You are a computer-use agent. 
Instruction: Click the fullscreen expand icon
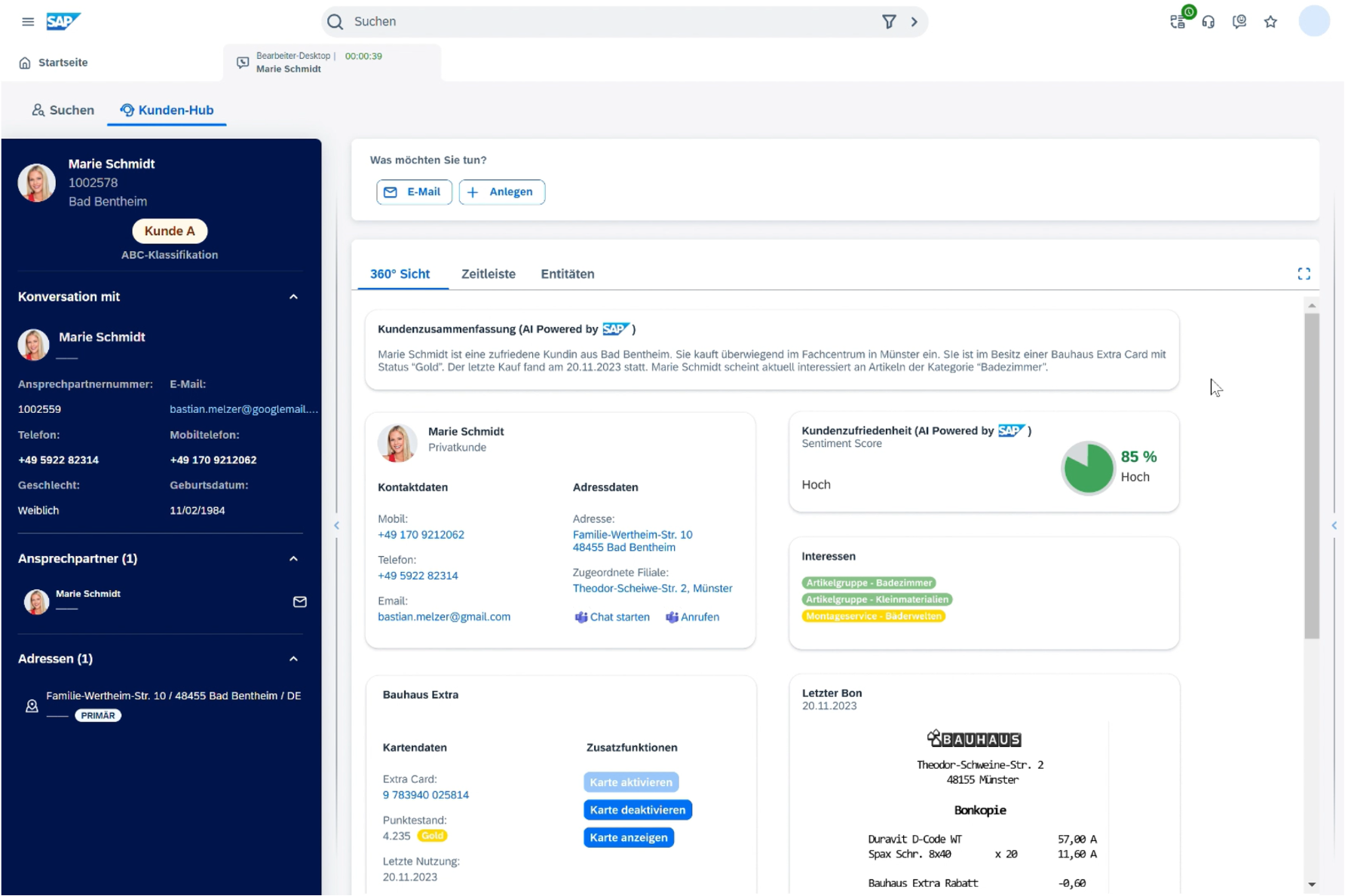pyautogui.click(x=1304, y=274)
